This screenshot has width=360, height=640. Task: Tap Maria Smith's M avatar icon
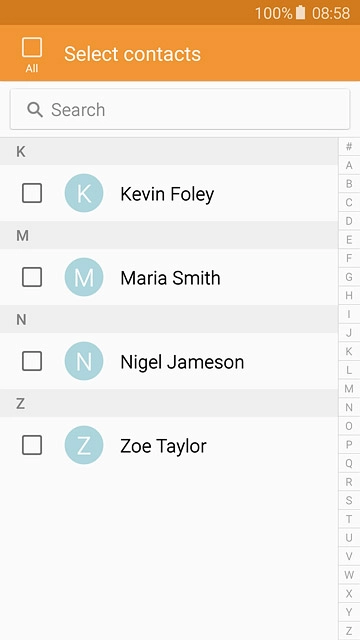[x=84, y=277]
